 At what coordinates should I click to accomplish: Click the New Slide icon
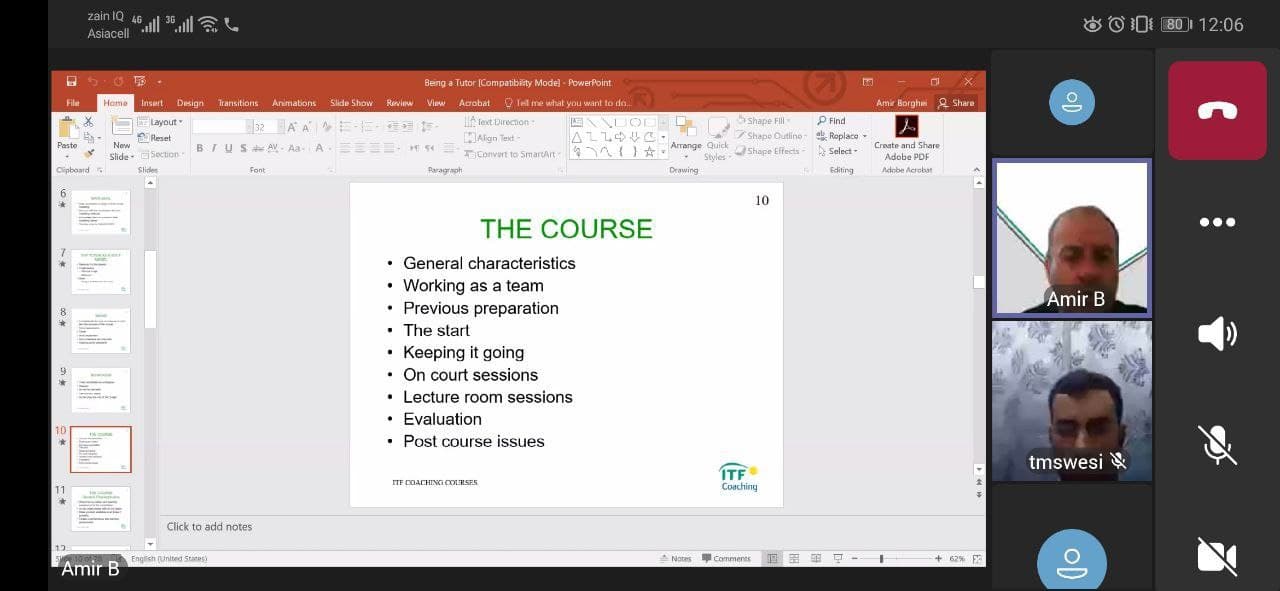pyautogui.click(x=121, y=139)
